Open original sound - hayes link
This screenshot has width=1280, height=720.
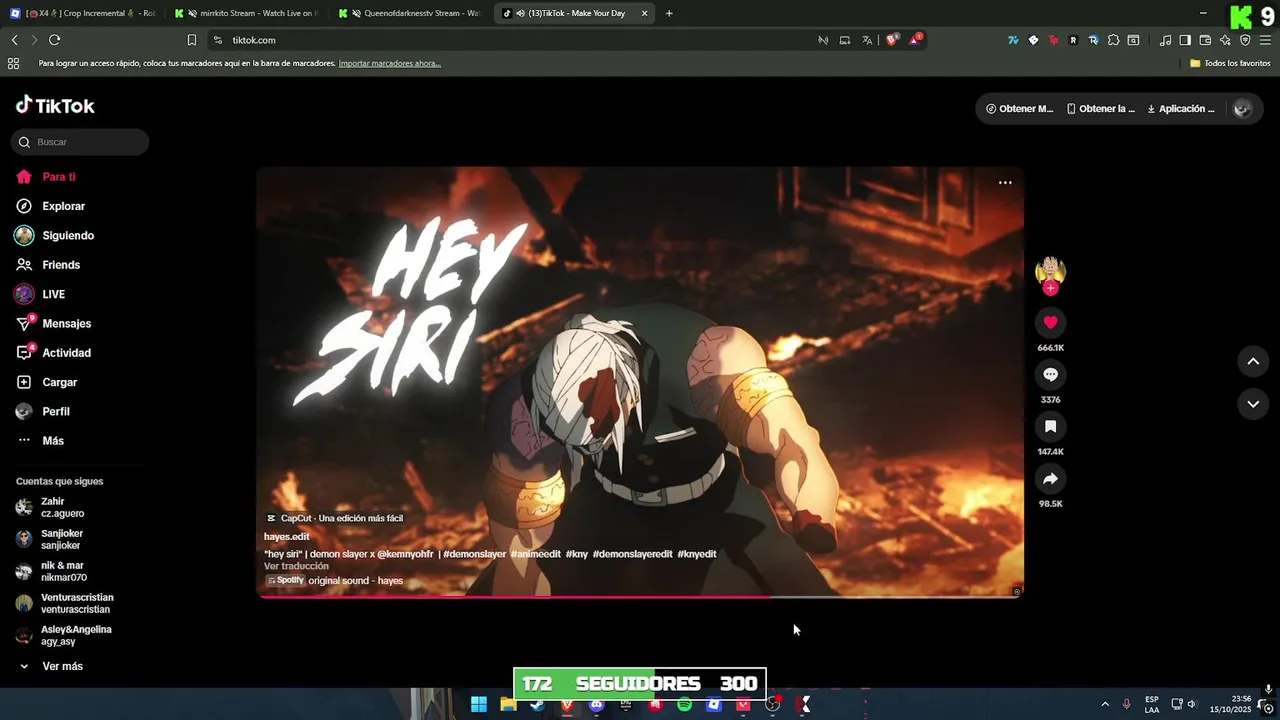point(355,581)
